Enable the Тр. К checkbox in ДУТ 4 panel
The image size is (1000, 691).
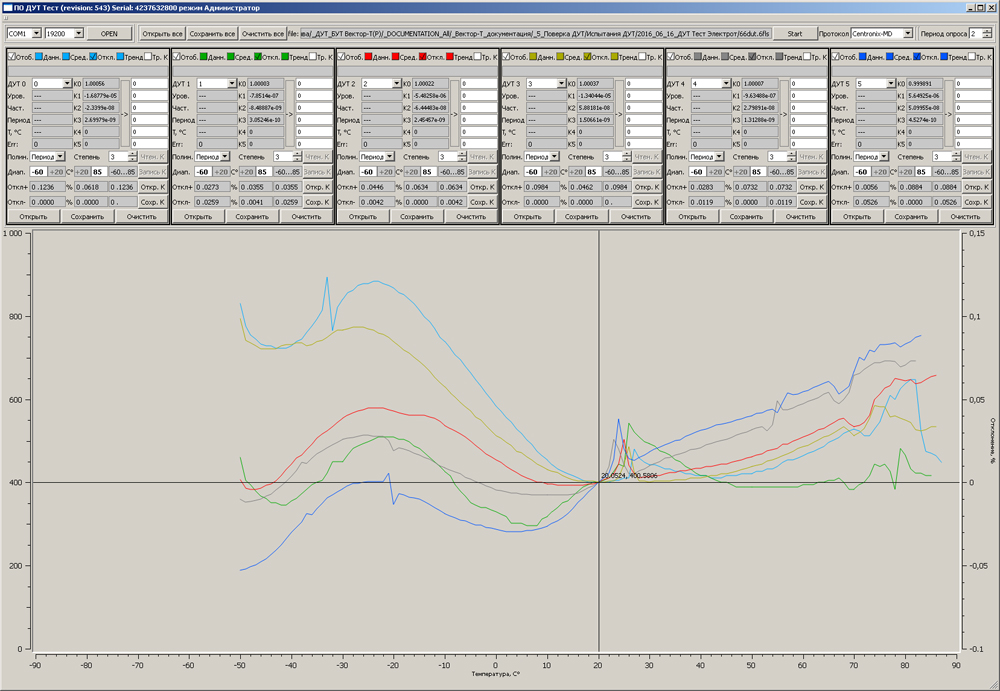[x=806, y=57]
